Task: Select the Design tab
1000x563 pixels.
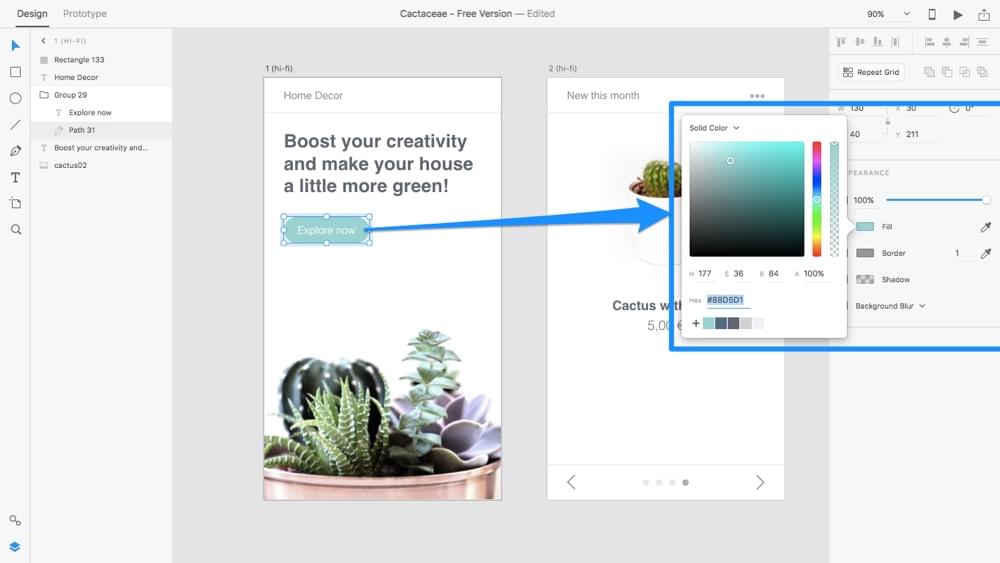Action: 32,14
